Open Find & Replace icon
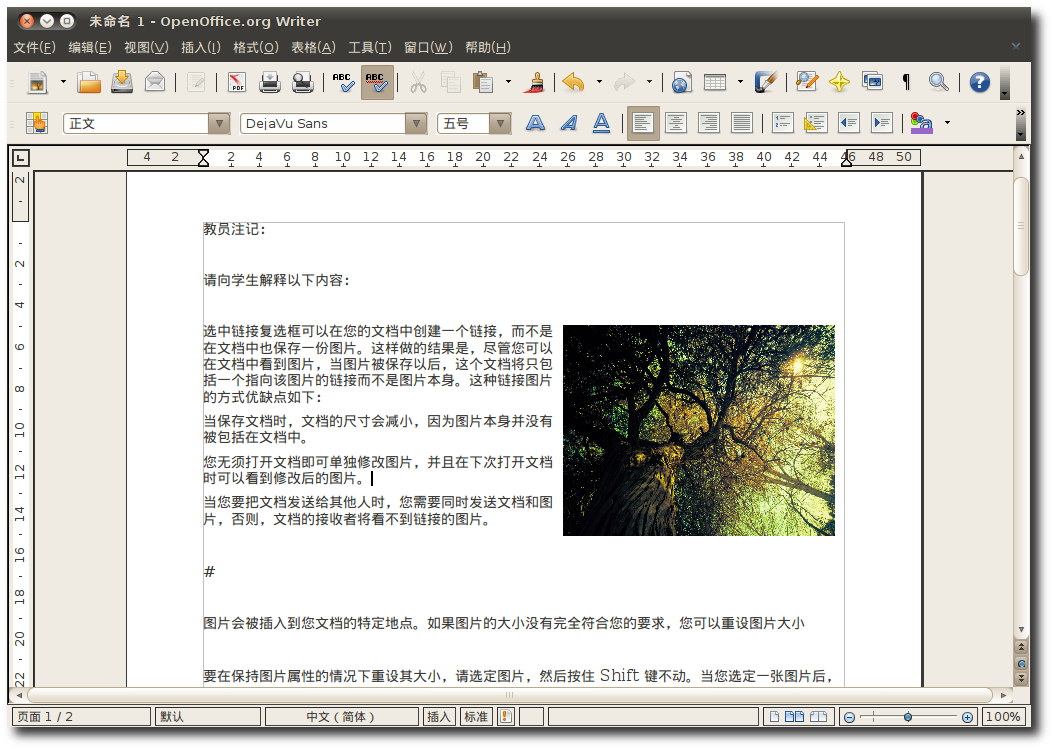 coord(807,83)
